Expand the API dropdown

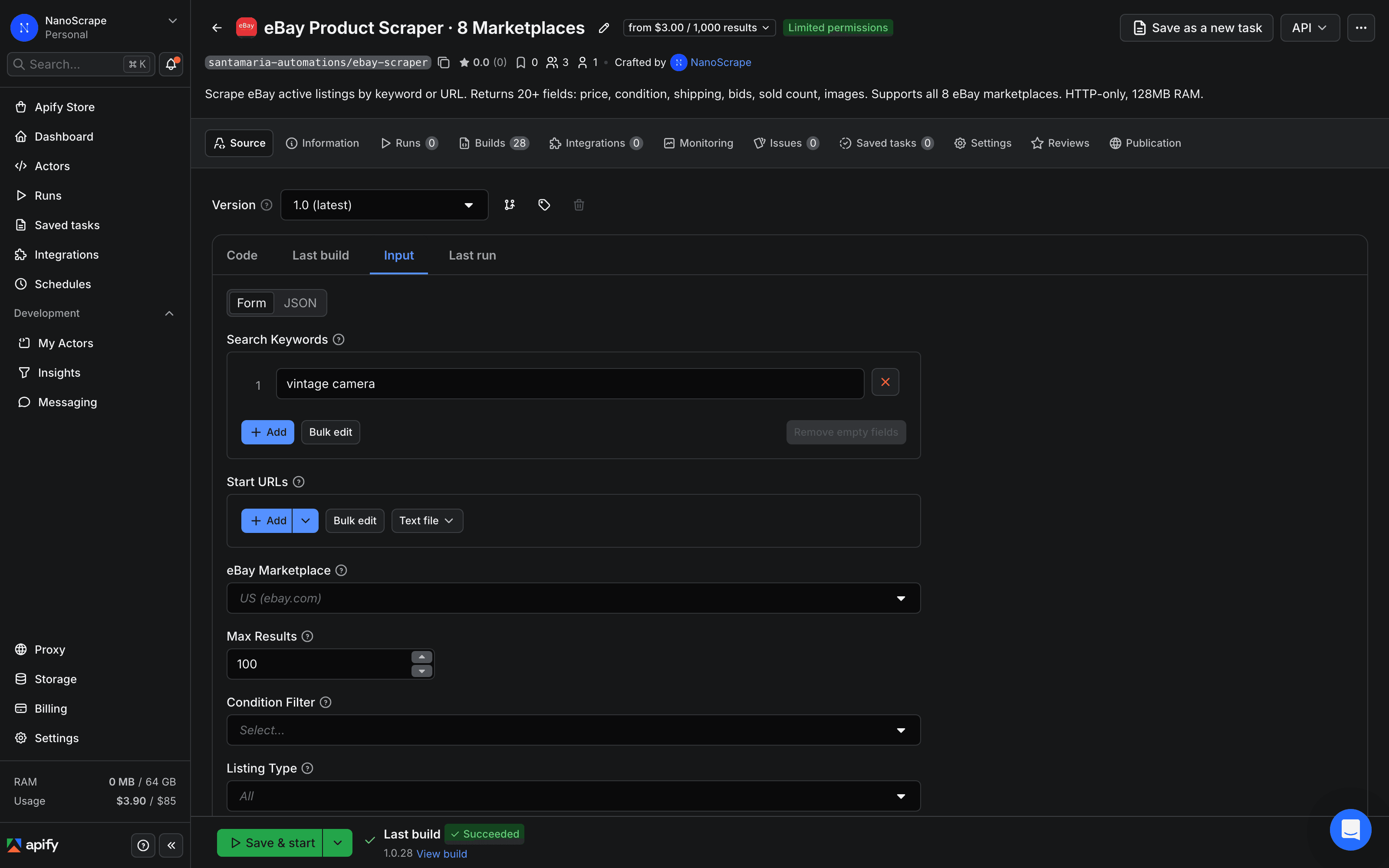1310,27
